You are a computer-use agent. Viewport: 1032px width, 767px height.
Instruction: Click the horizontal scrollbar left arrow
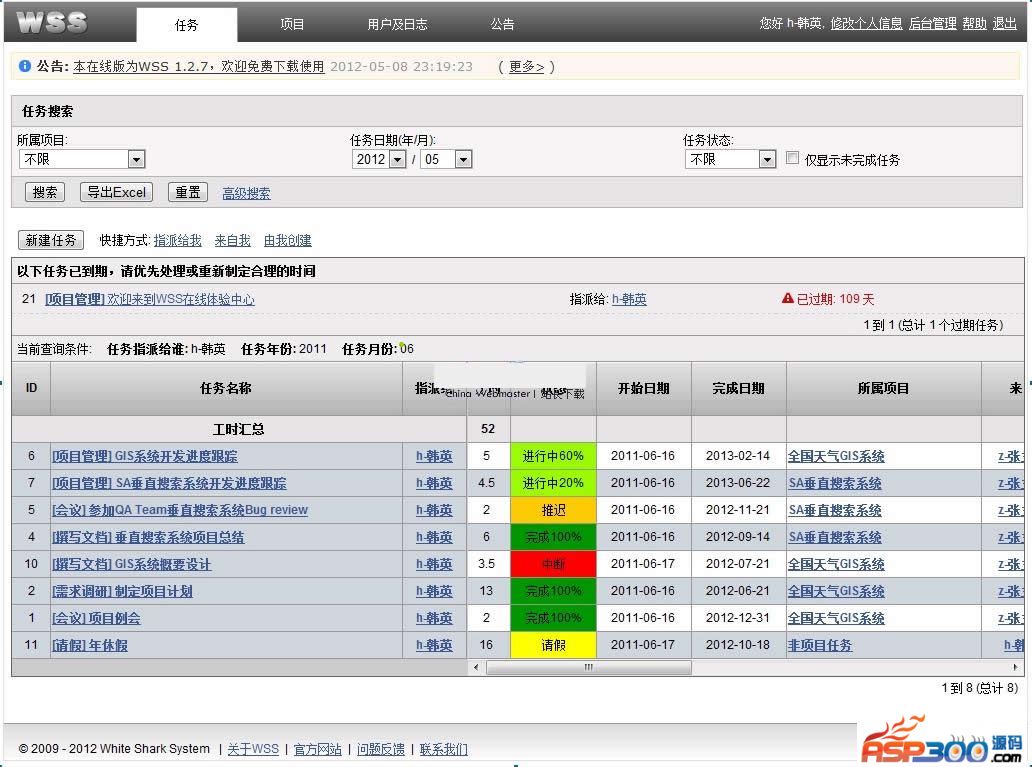tap(476, 667)
